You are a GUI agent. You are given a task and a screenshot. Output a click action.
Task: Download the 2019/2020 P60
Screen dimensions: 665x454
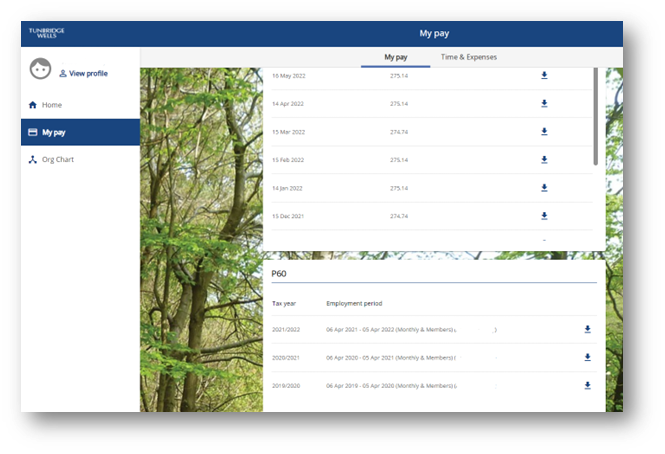587,386
